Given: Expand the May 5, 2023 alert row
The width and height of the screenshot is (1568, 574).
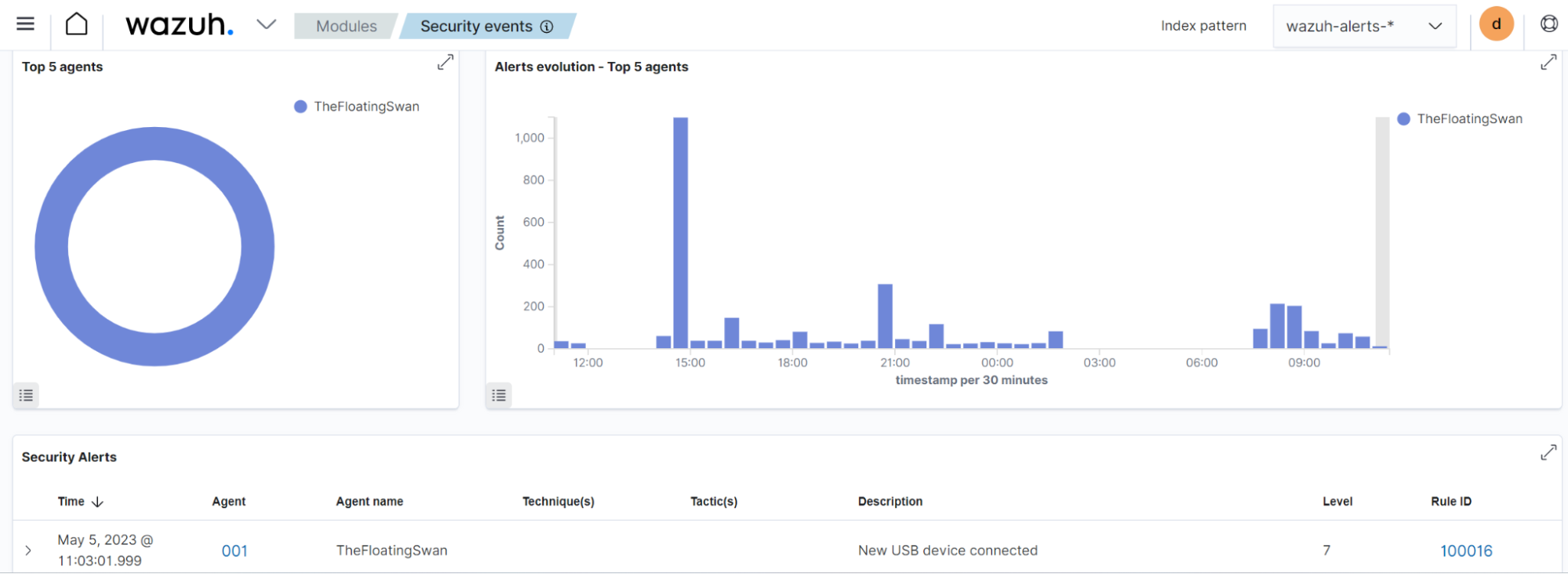Looking at the screenshot, I should click(x=28, y=550).
